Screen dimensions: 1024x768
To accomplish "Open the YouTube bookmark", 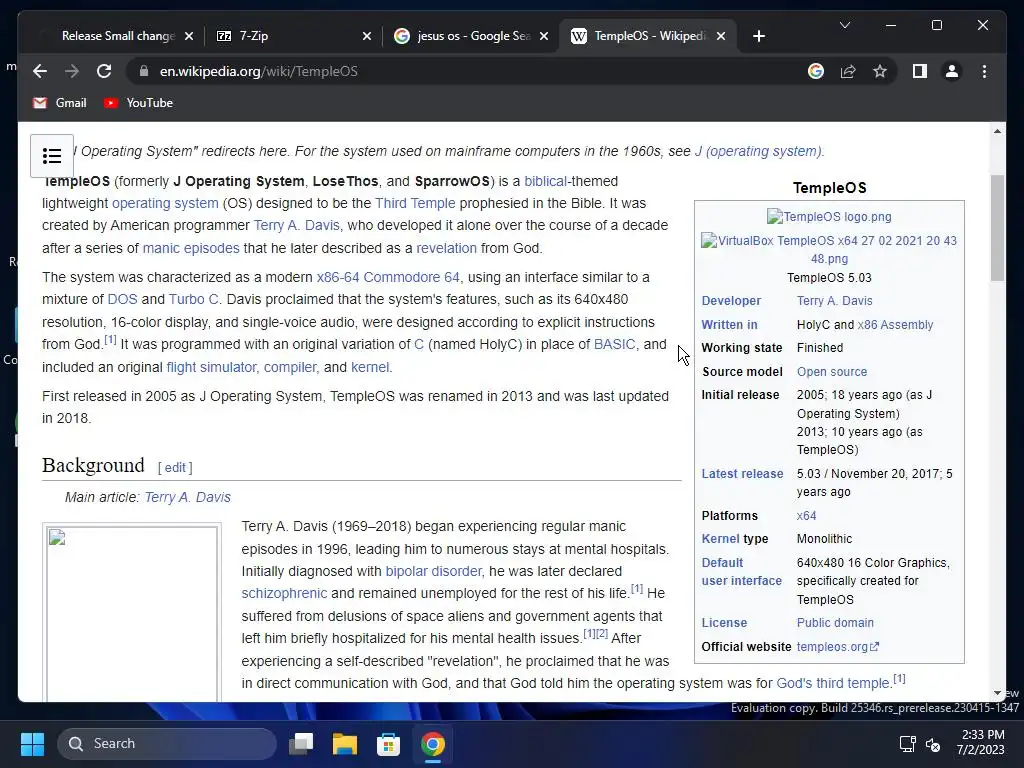I will click(x=138, y=103).
